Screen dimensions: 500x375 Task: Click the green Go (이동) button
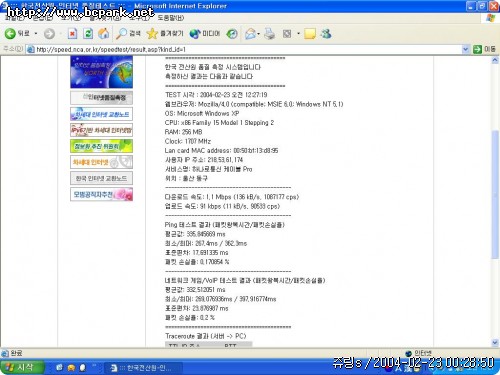(484, 49)
